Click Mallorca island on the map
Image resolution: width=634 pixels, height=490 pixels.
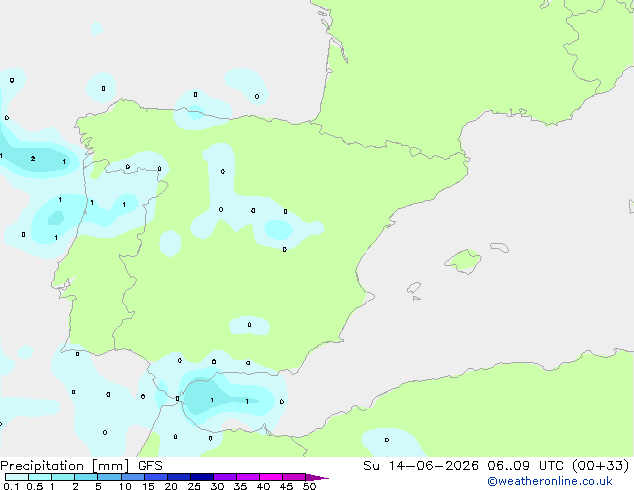tap(464, 261)
